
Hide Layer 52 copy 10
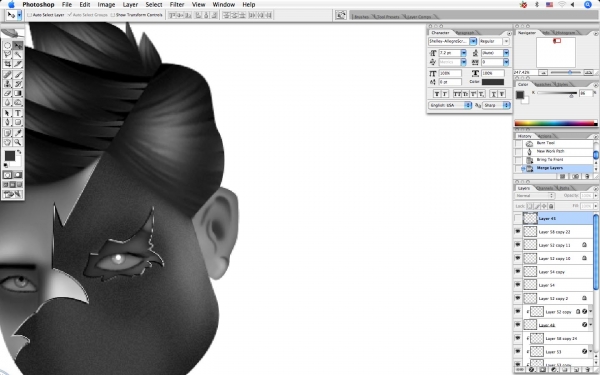pyautogui.click(x=518, y=258)
